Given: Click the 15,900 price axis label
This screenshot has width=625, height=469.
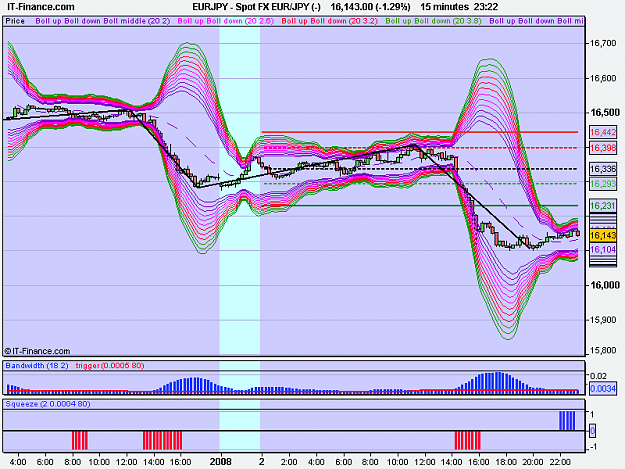Looking at the screenshot, I should click(603, 320).
